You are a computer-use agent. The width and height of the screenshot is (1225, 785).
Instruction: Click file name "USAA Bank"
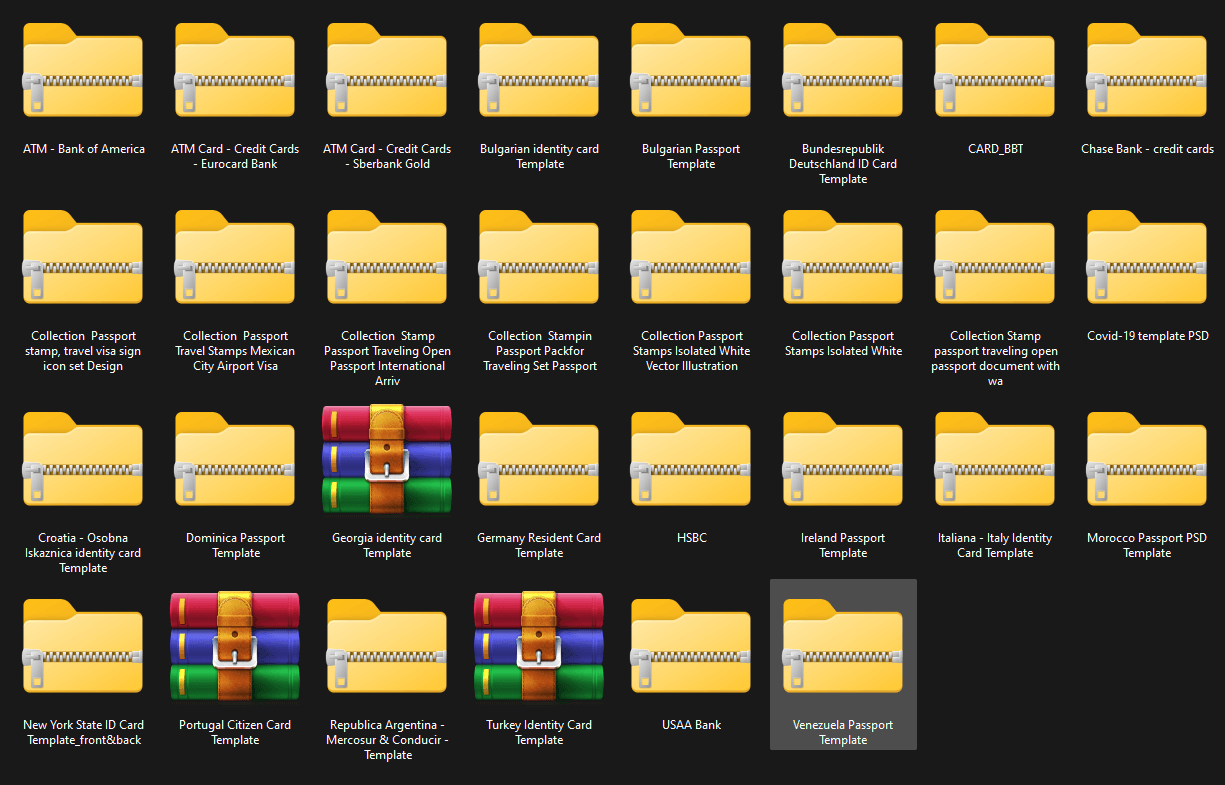[x=691, y=725]
